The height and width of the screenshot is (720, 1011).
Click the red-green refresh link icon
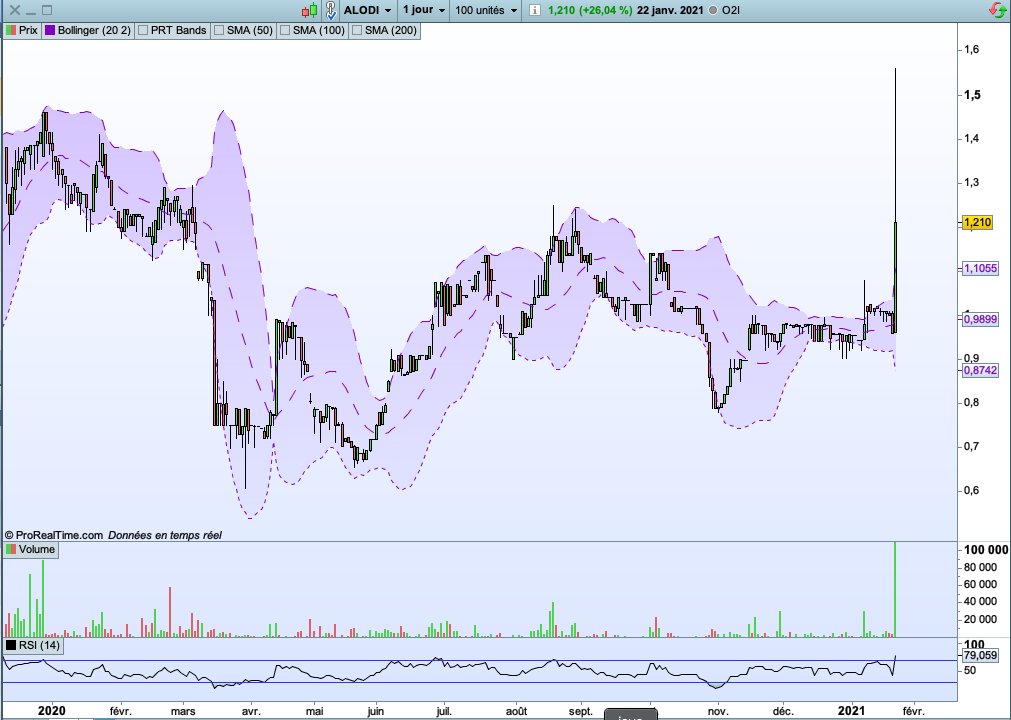(x=997, y=10)
